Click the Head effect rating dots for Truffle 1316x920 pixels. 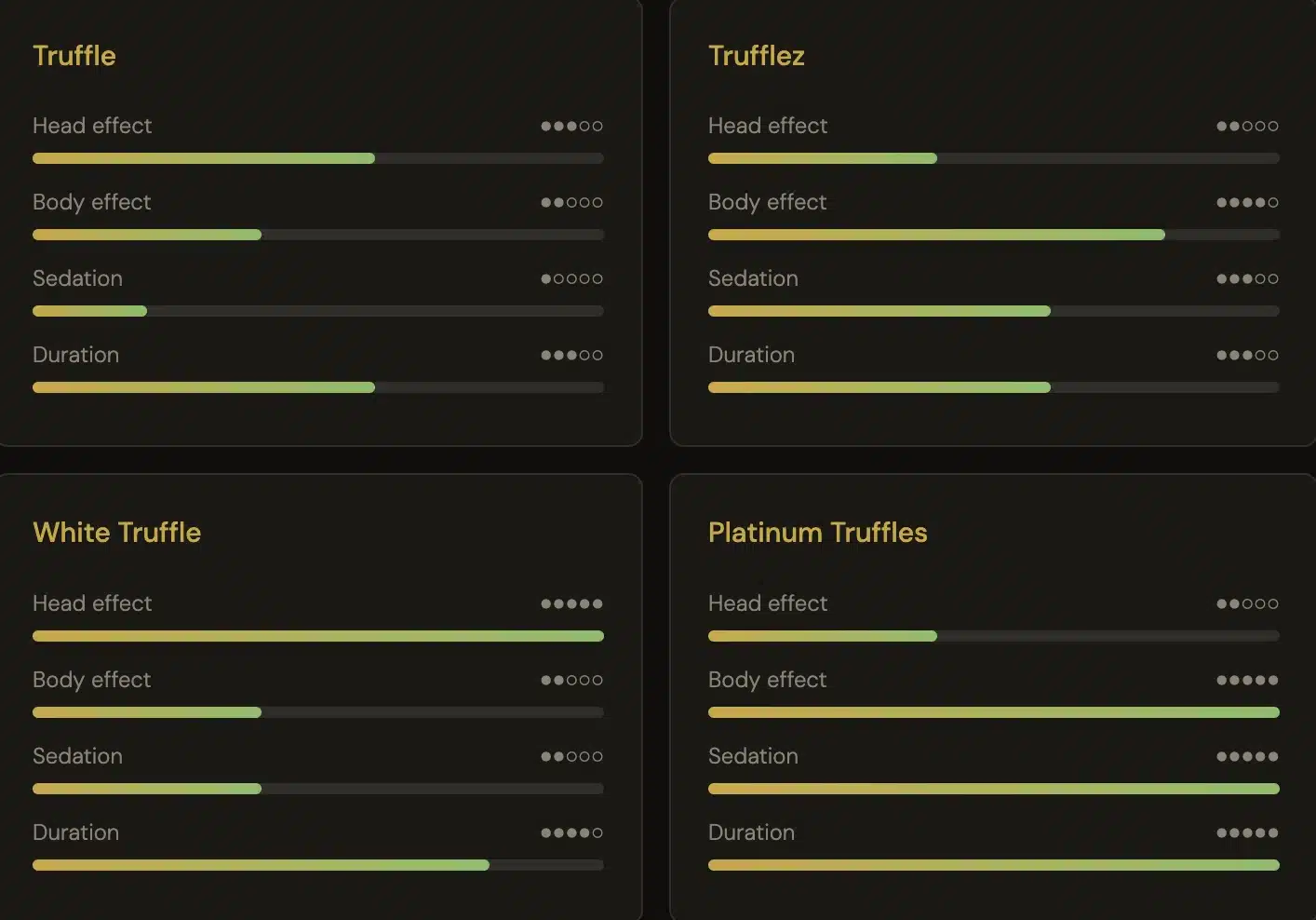[571, 126]
